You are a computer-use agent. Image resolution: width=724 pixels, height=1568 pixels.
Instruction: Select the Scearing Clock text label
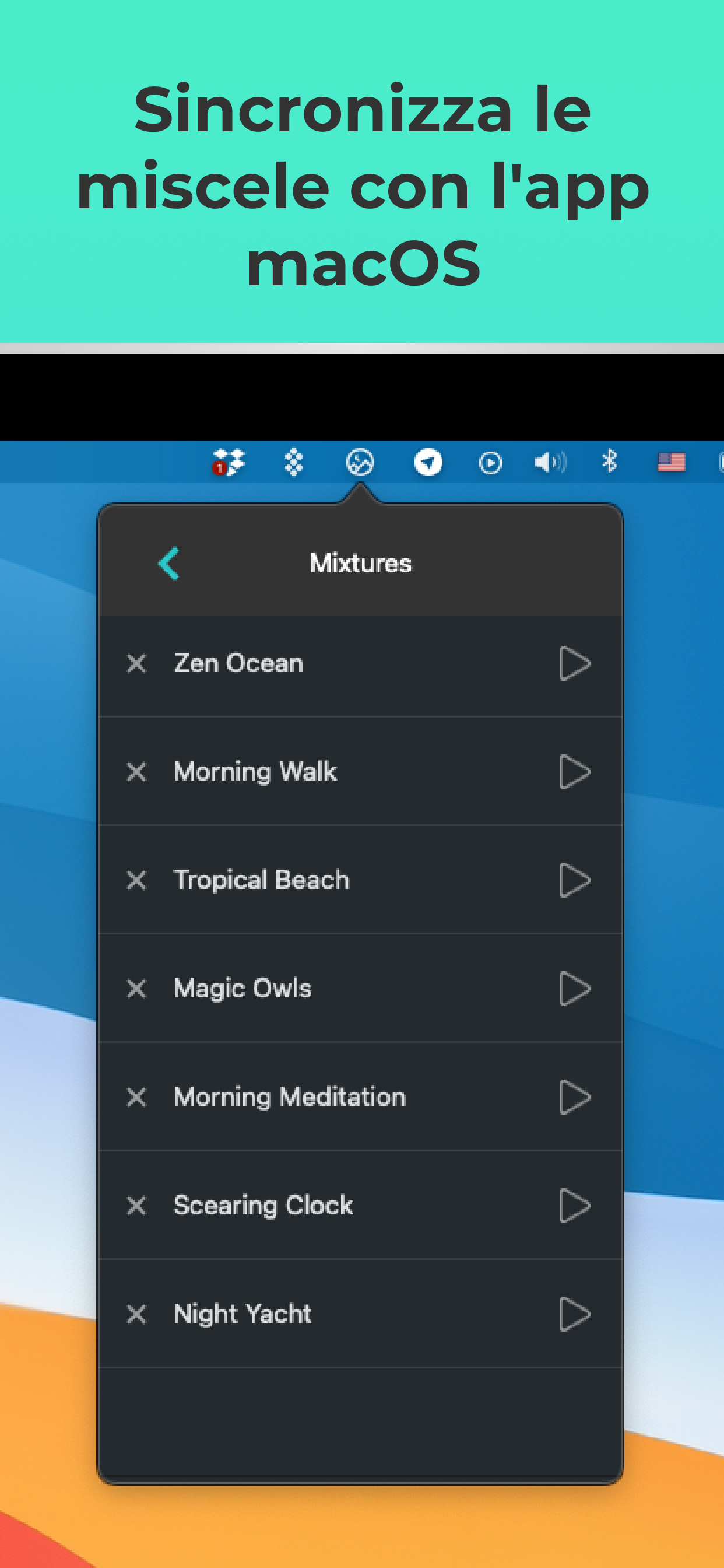tap(263, 1206)
